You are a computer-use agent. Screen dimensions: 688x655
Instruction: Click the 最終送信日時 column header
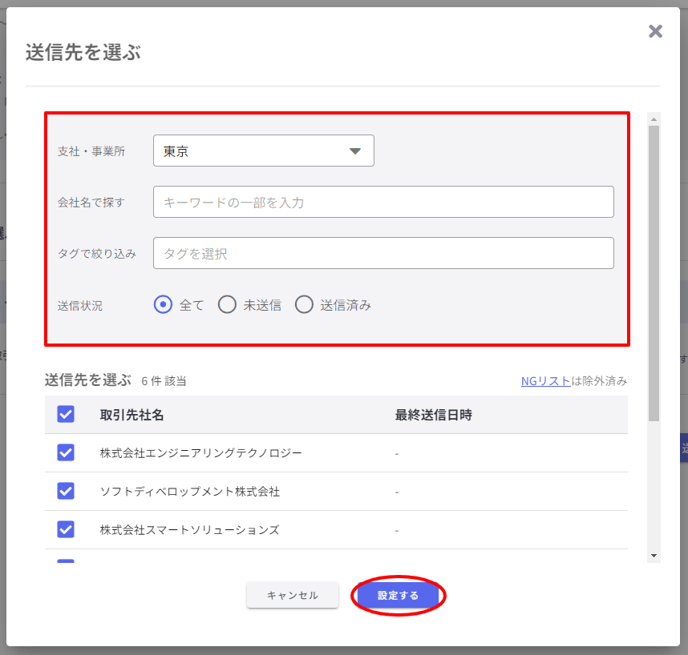(x=434, y=415)
